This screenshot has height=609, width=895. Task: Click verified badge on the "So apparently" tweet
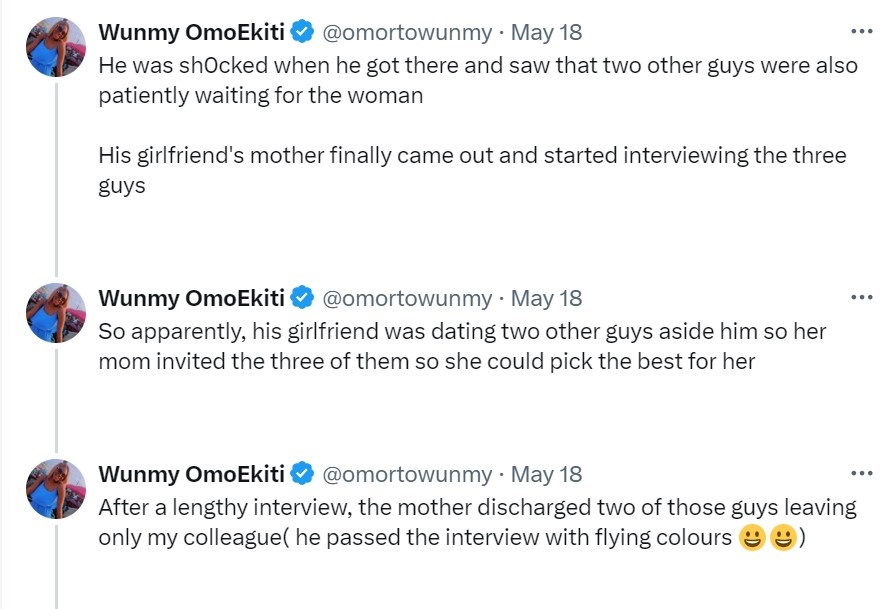coord(302,298)
